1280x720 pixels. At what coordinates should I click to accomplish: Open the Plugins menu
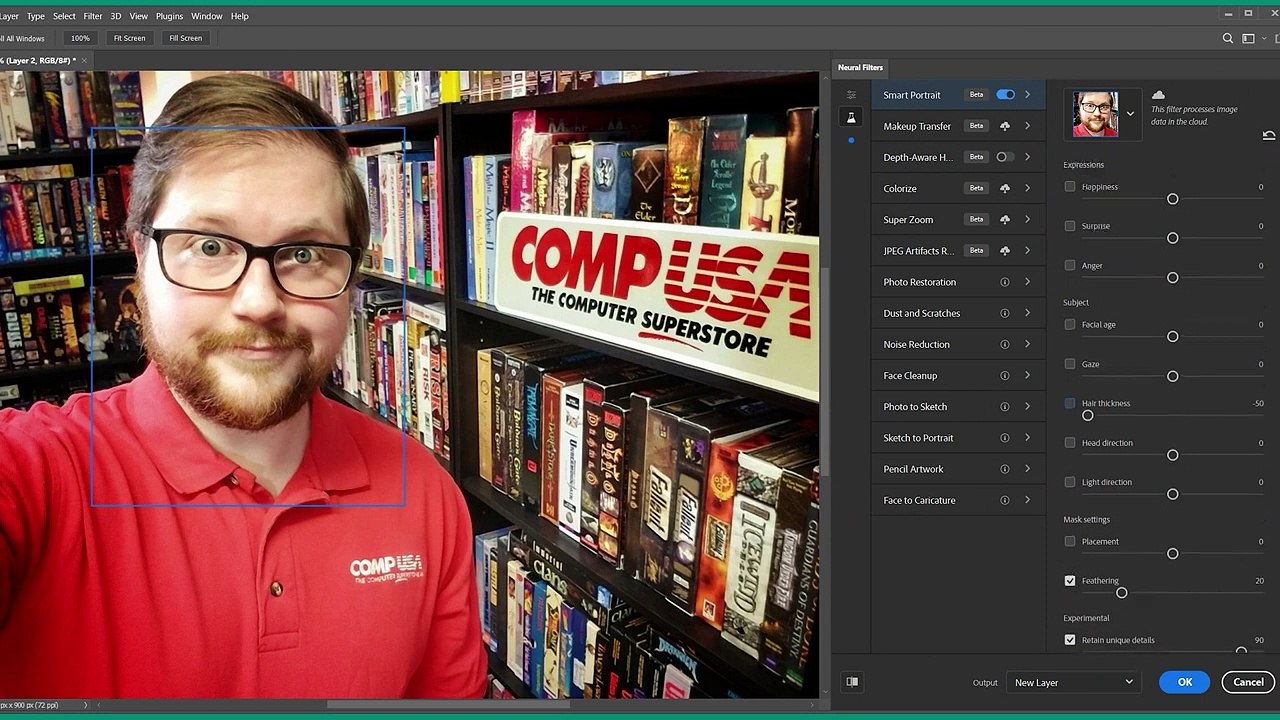click(170, 16)
